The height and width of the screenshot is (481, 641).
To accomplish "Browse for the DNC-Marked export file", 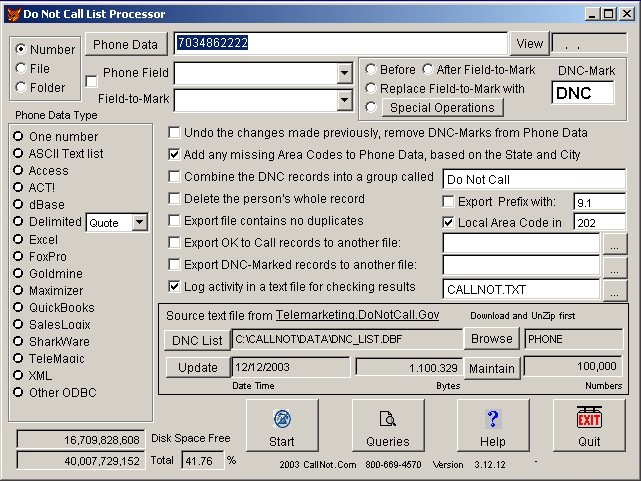I will 615,266.
